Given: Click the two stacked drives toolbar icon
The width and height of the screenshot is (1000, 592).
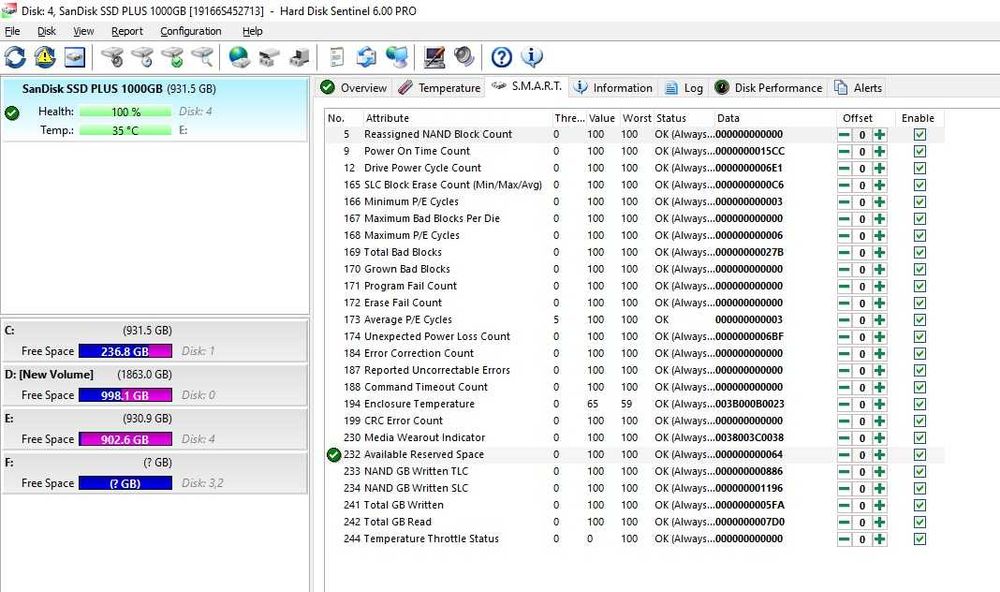Looking at the screenshot, I should click(x=269, y=57).
